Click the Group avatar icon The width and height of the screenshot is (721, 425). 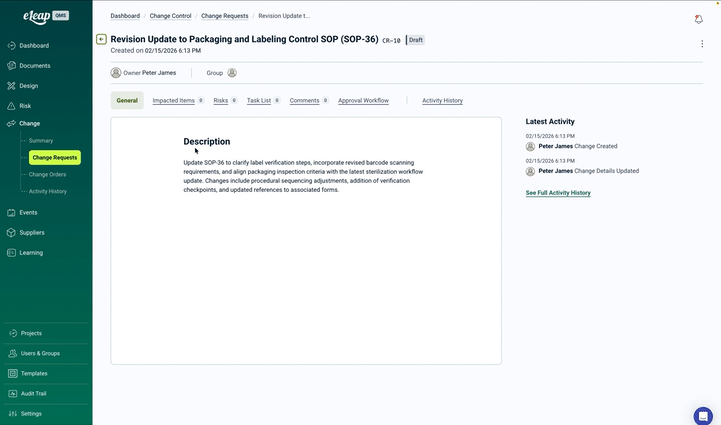click(232, 73)
